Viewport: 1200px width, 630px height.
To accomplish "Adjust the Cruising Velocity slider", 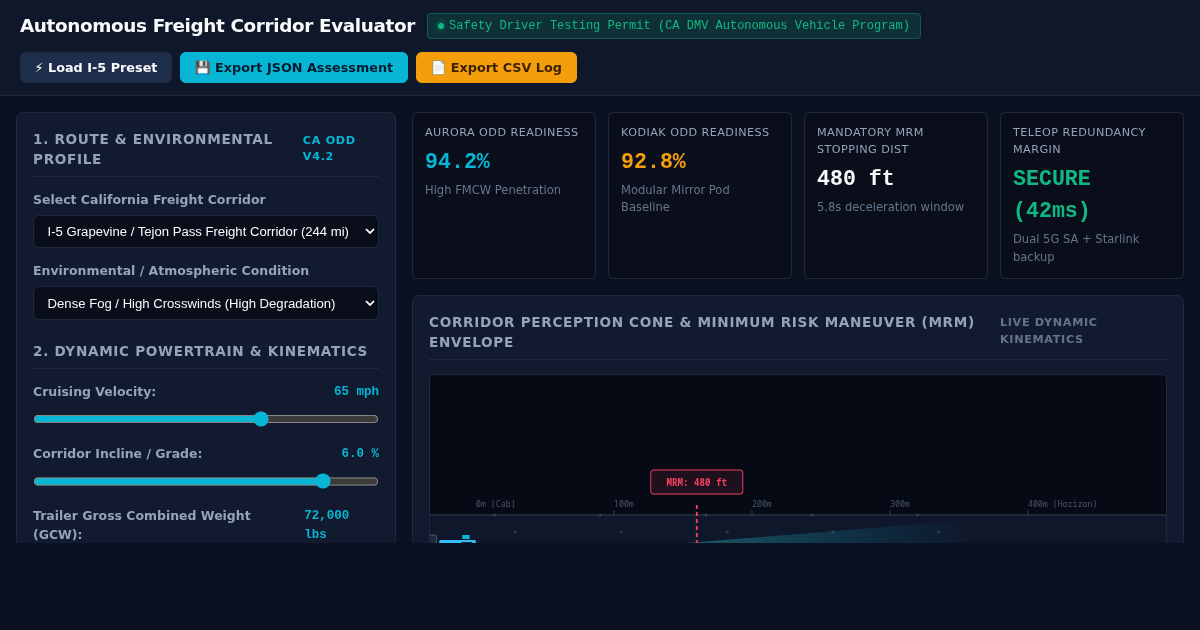I will [206, 419].
